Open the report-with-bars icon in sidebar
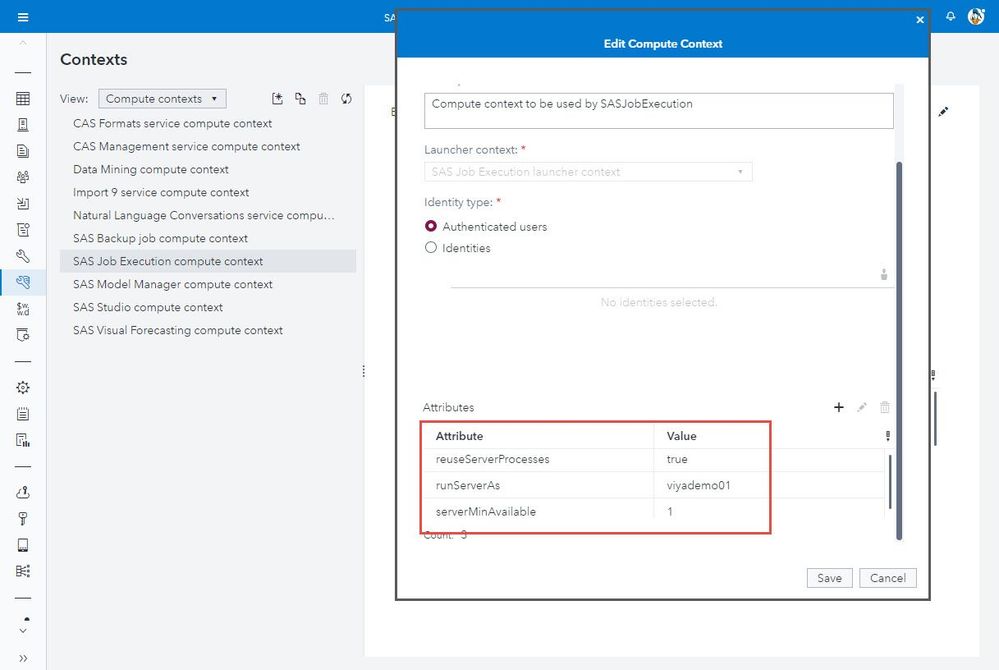 pyautogui.click(x=23, y=440)
